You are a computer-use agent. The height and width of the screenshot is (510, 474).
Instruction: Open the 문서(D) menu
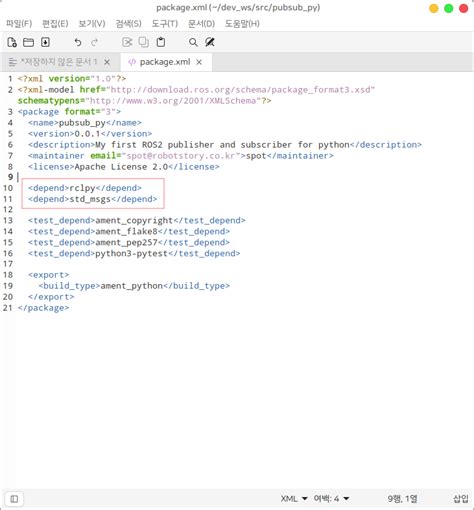click(201, 24)
